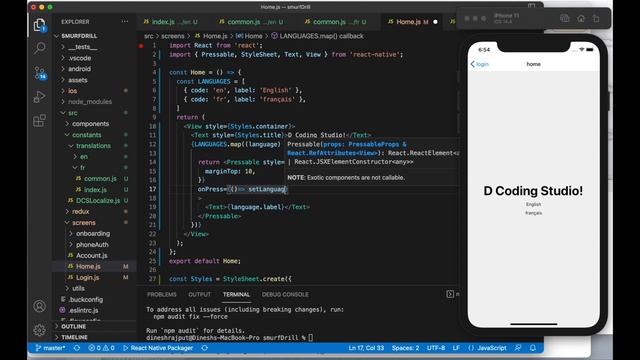Open the Explorer view in activity bar
This screenshot has height=360, width=640.
(x=40, y=25)
